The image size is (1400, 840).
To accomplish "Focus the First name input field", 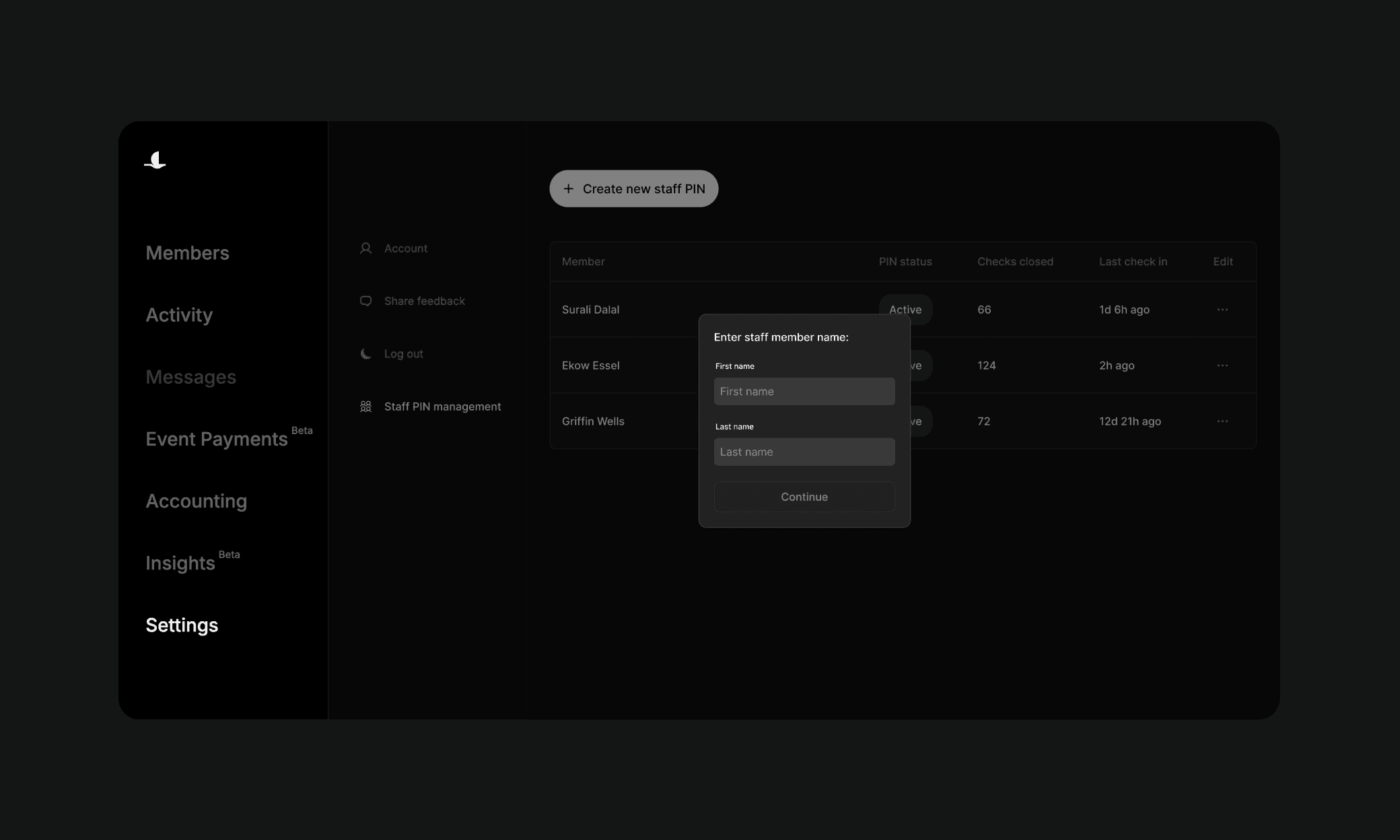I will [804, 392].
